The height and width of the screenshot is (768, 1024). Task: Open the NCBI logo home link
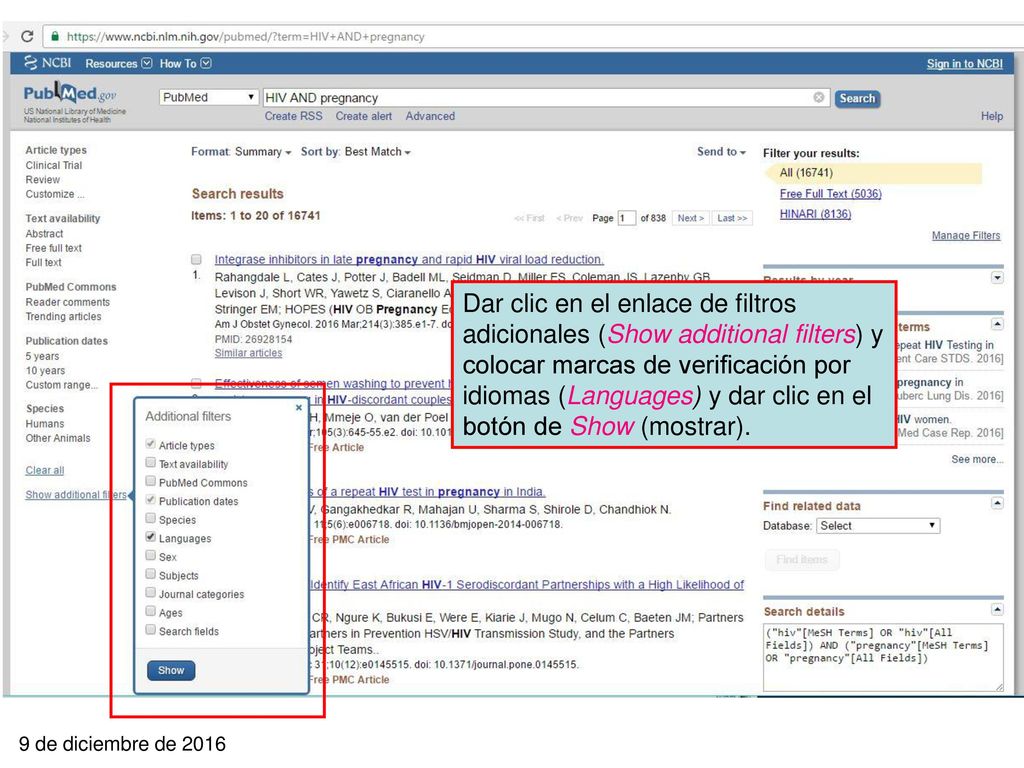[x=48, y=63]
